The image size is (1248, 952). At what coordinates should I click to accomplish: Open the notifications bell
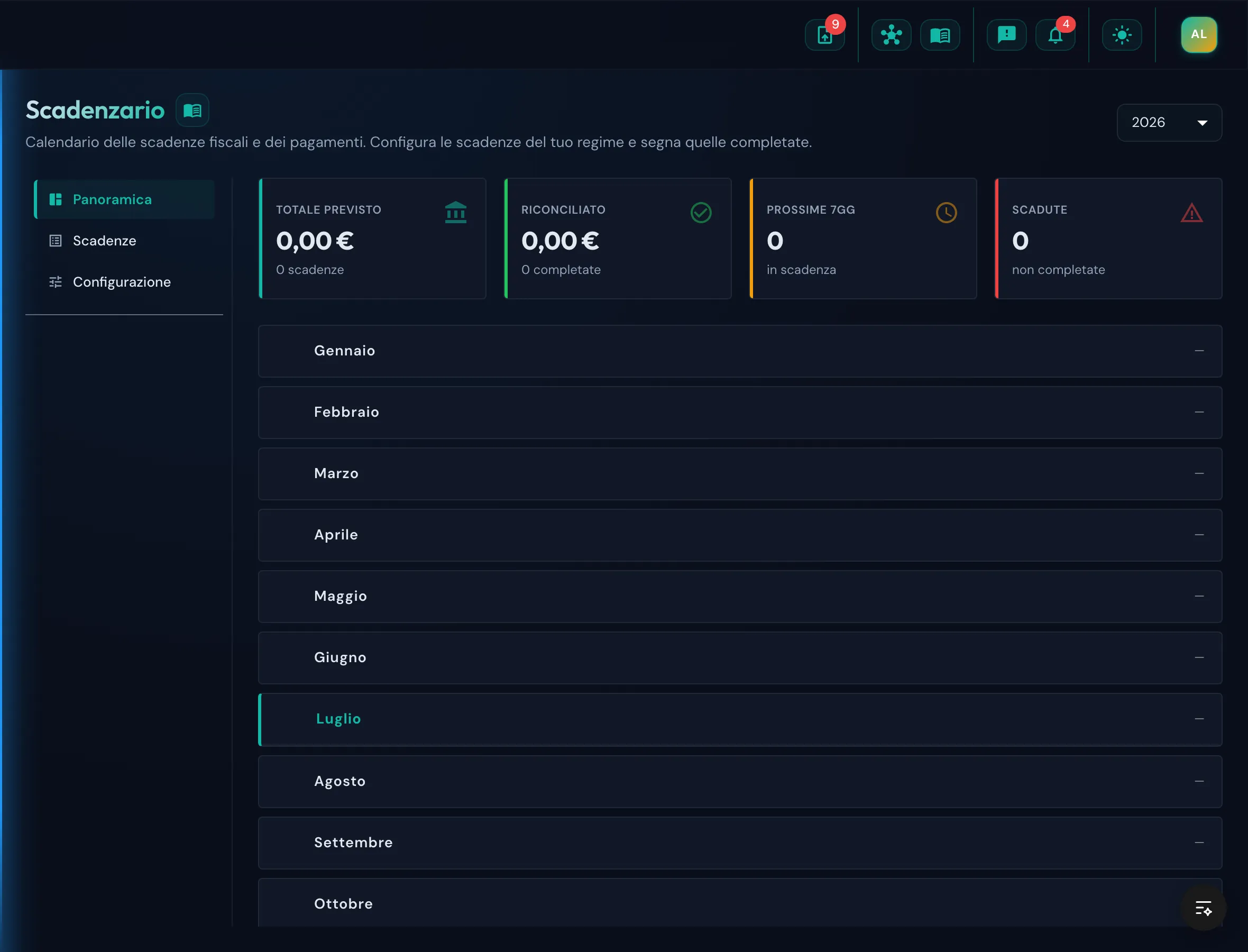coord(1055,35)
